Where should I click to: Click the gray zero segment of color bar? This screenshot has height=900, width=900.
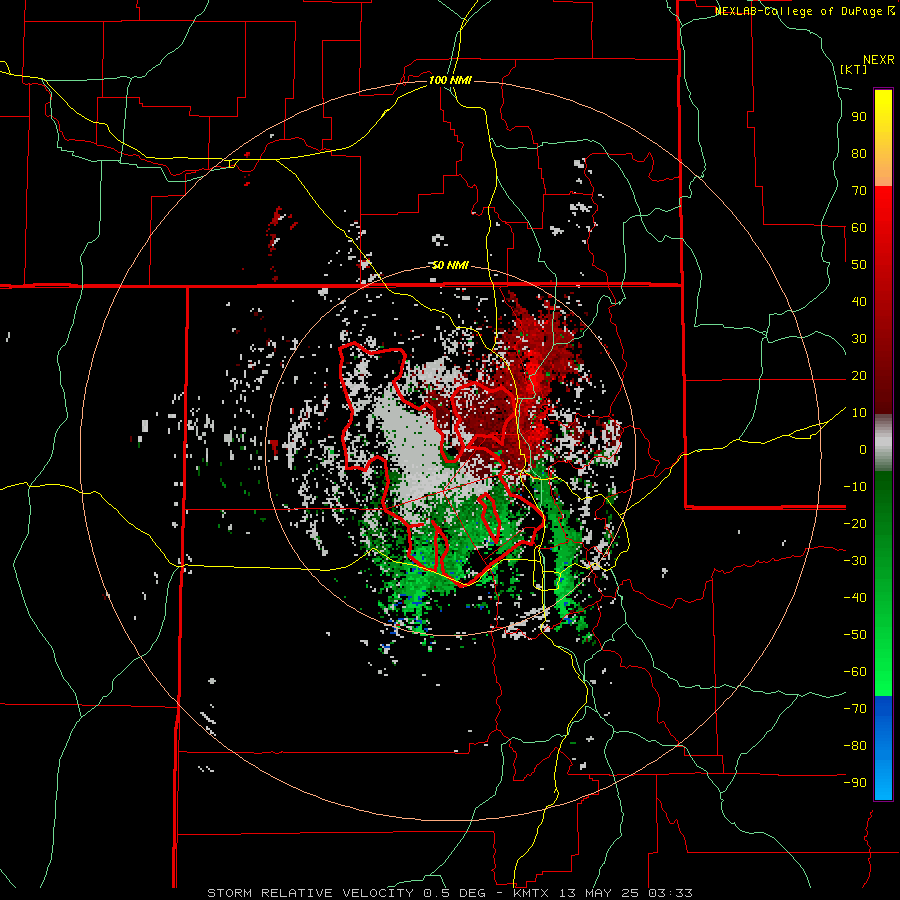883,443
